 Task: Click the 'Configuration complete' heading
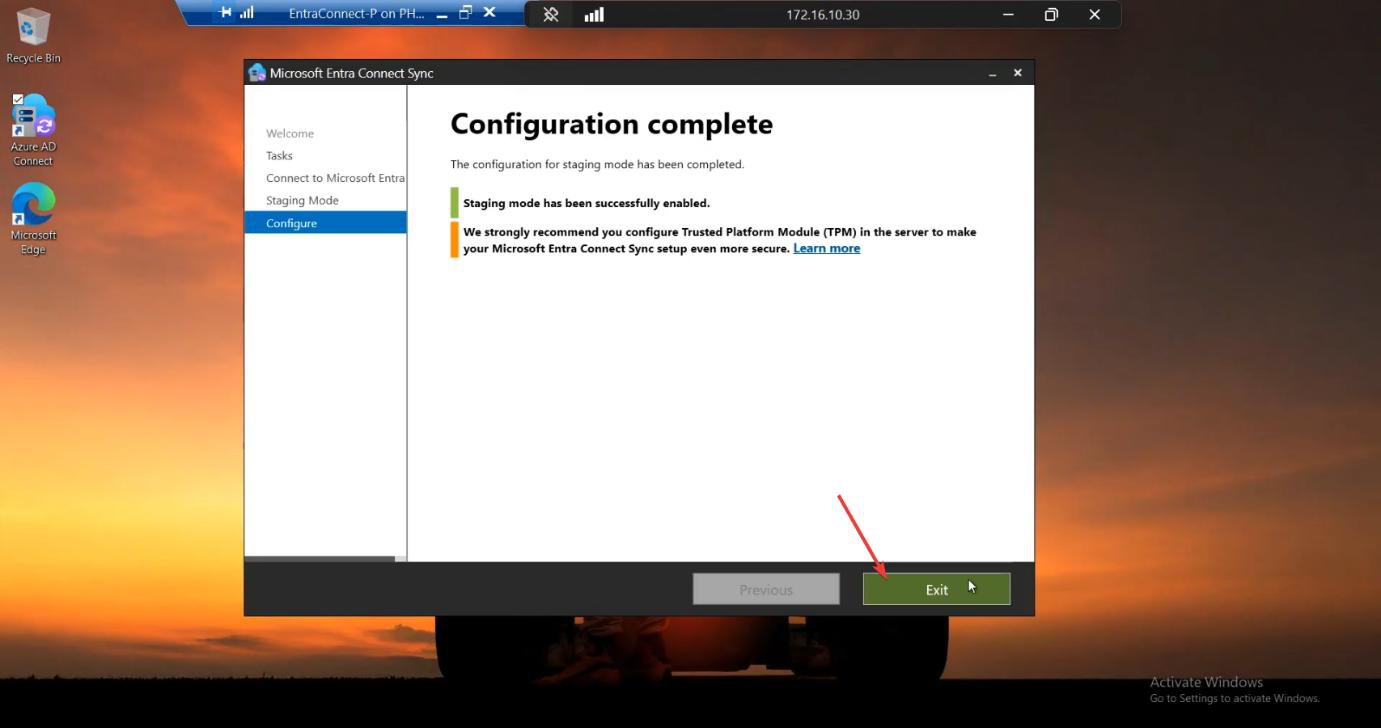611,124
